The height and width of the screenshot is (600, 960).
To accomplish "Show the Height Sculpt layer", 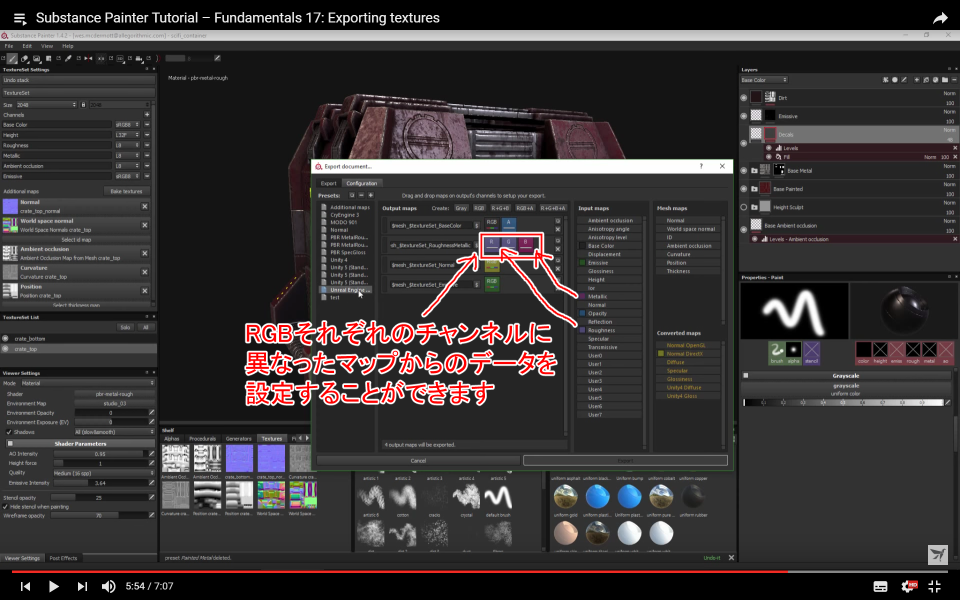I will point(744,207).
